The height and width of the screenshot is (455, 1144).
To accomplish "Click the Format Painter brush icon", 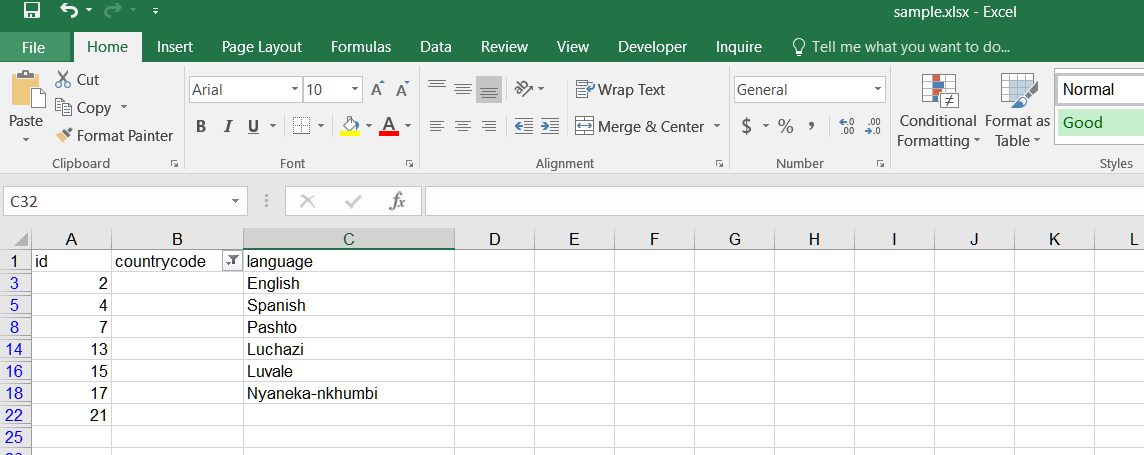I will 64,135.
